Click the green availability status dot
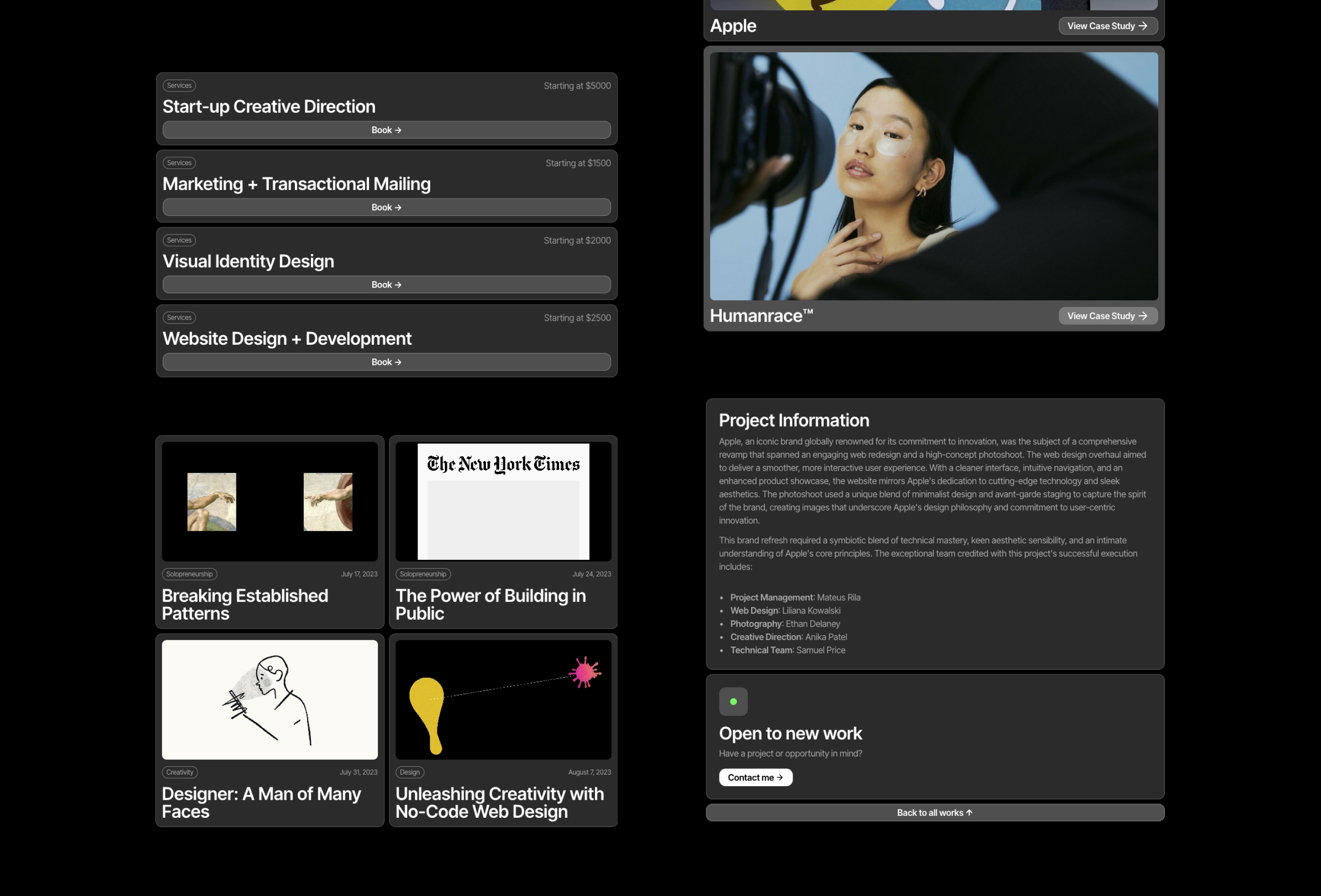The height and width of the screenshot is (896, 1321). [733, 701]
